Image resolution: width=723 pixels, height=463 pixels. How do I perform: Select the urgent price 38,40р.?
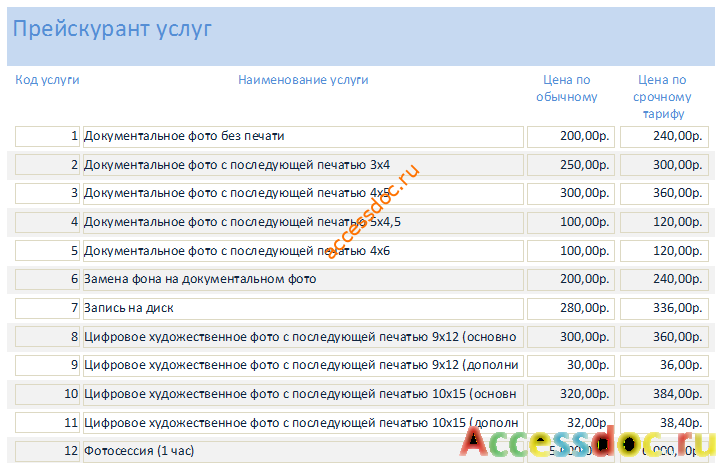click(x=664, y=423)
